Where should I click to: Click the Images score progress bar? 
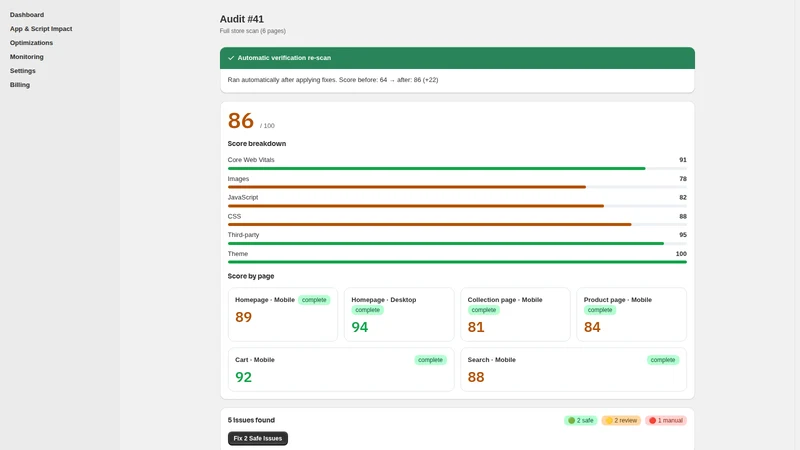457,187
